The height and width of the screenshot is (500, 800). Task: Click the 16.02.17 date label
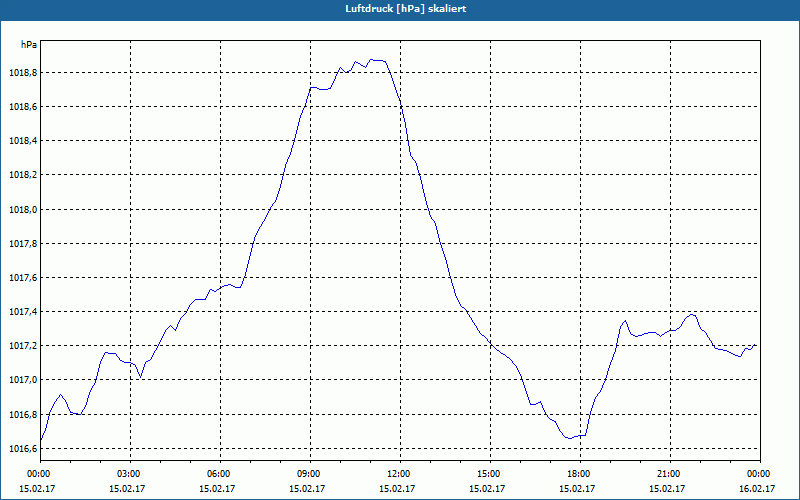tap(757, 488)
